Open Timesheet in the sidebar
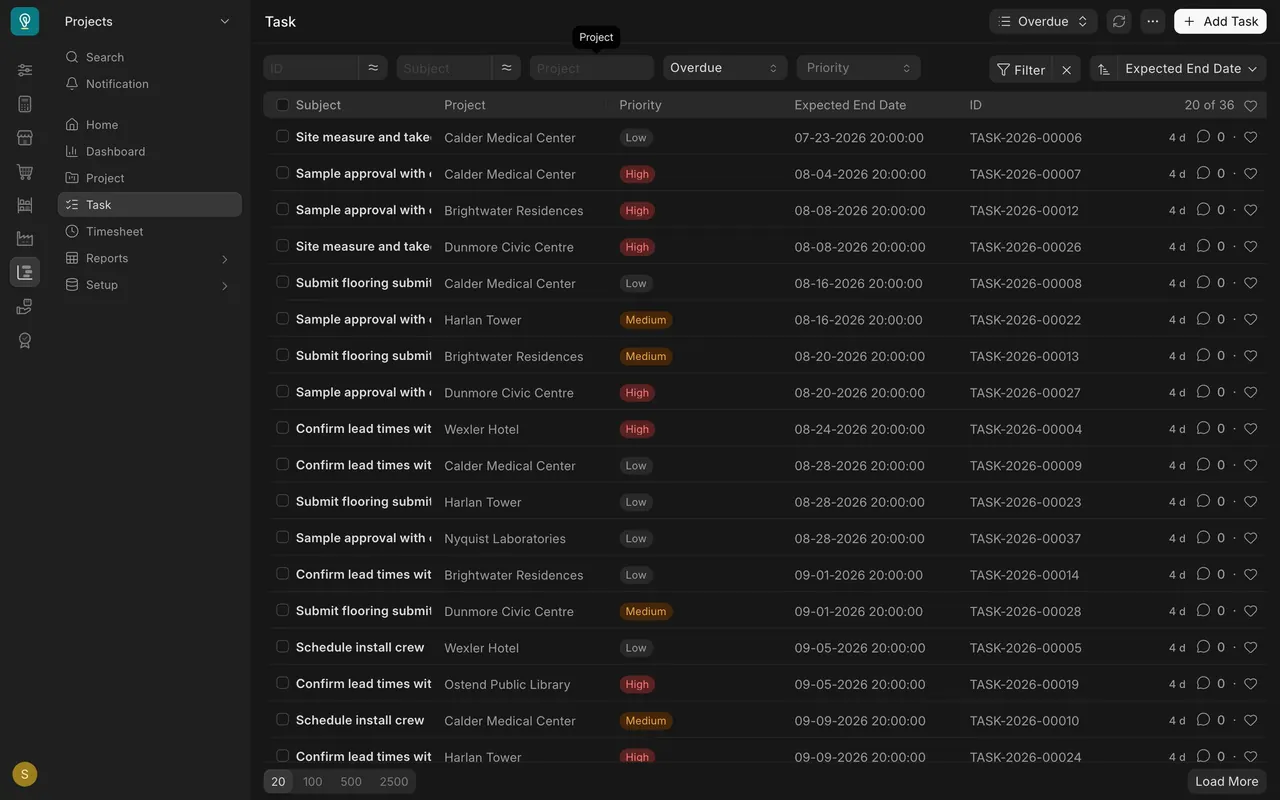 pos(150,231)
